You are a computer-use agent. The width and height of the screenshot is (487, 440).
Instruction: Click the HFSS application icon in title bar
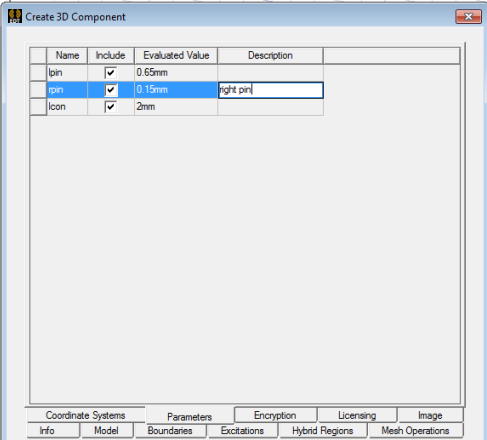pyautogui.click(x=15, y=16)
